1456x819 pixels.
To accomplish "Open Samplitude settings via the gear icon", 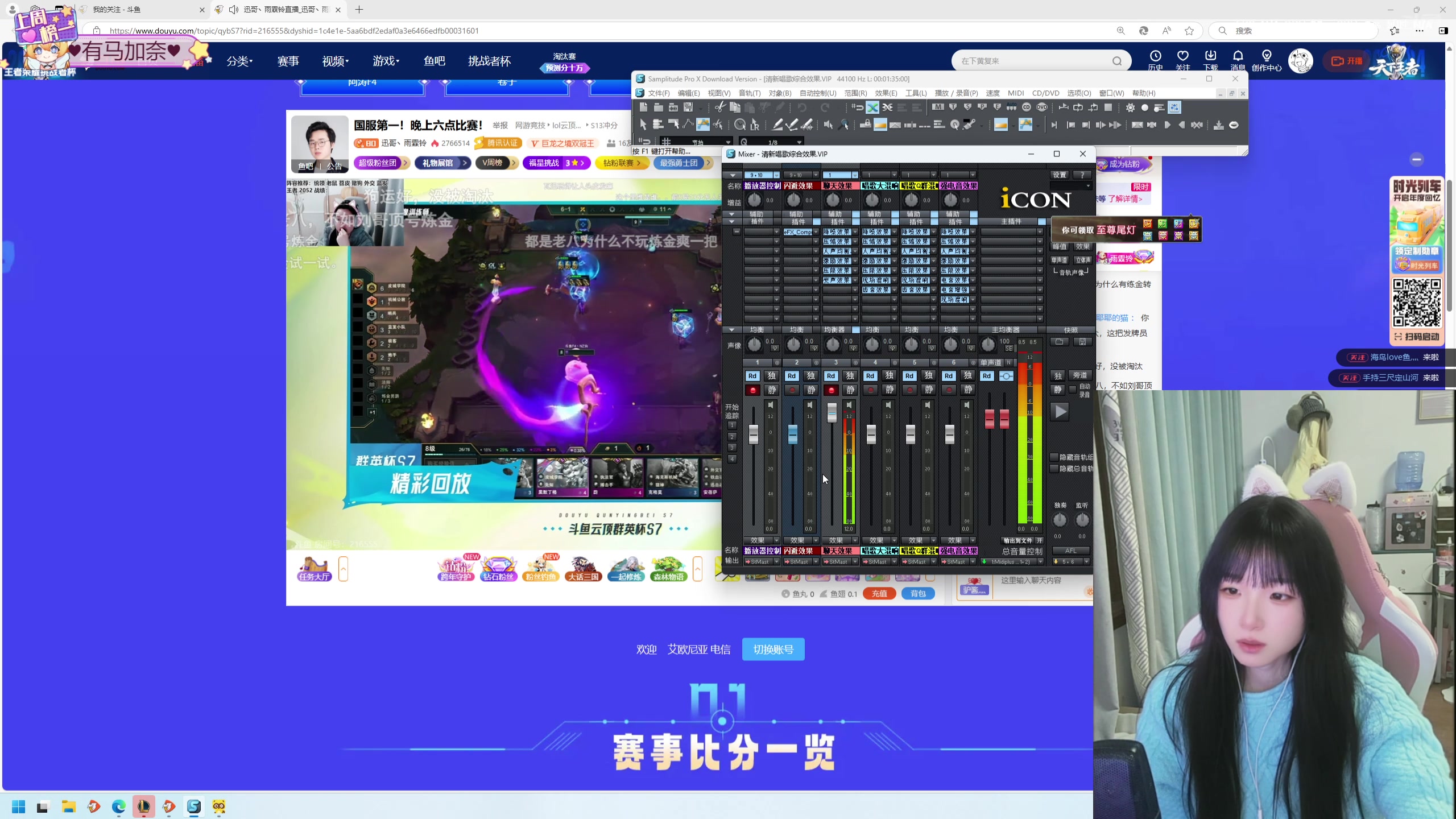I will [x=1130, y=107].
